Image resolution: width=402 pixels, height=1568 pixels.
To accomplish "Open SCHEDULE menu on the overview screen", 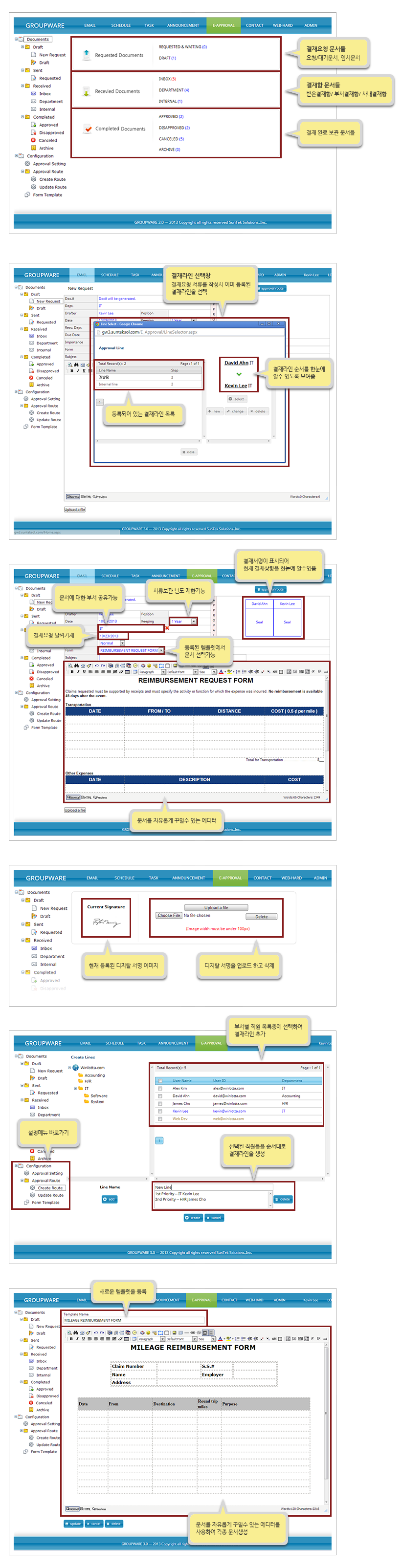I will pos(121,25).
